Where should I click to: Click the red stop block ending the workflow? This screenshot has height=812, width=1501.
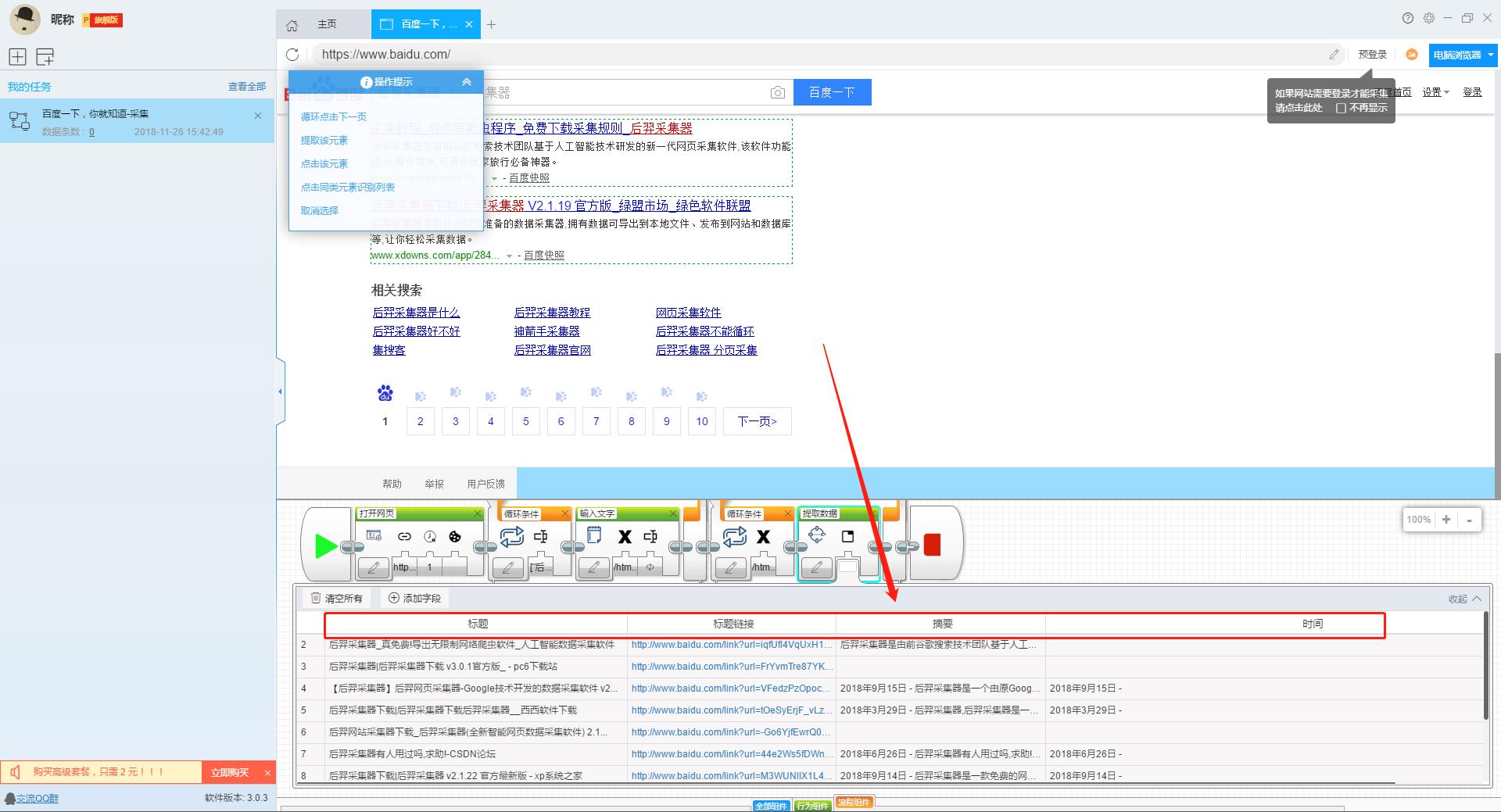(932, 545)
